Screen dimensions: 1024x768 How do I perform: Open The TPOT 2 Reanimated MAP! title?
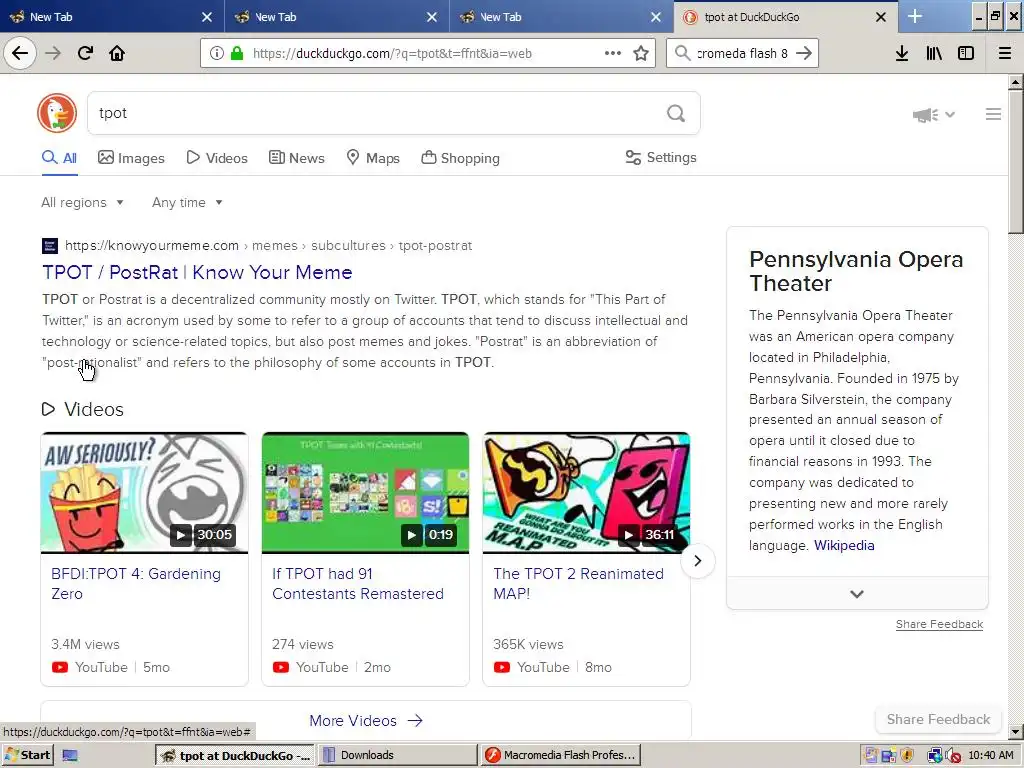click(x=579, y=584)
